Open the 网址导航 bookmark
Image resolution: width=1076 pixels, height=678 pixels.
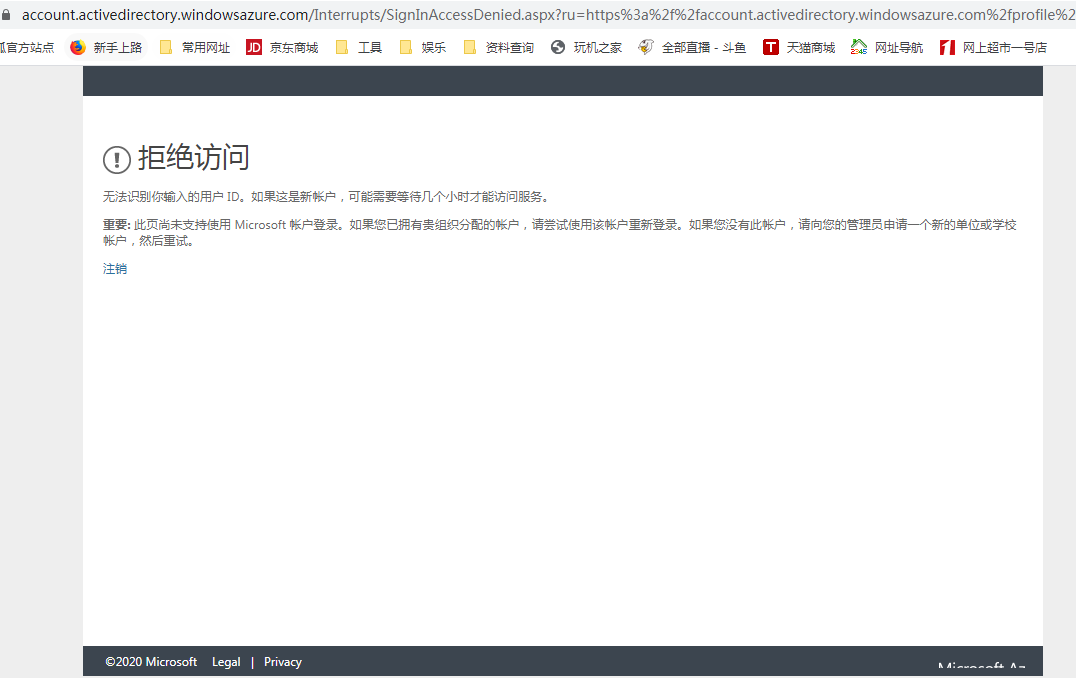coord(887,47)
